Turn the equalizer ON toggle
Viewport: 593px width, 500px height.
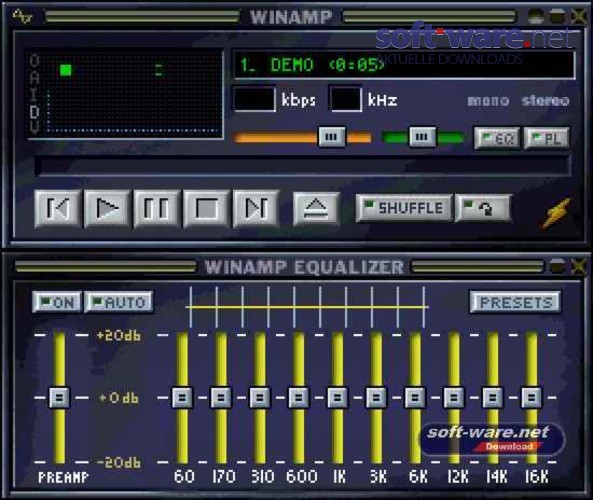point(57,302)
